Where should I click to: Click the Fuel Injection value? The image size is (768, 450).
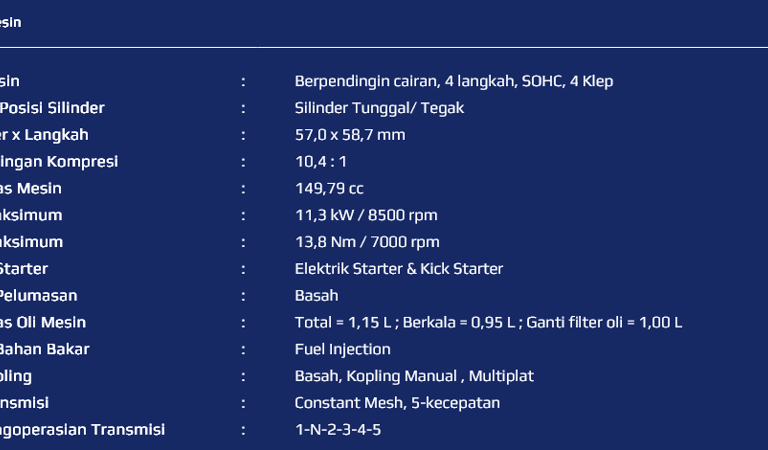pos(342,349)
